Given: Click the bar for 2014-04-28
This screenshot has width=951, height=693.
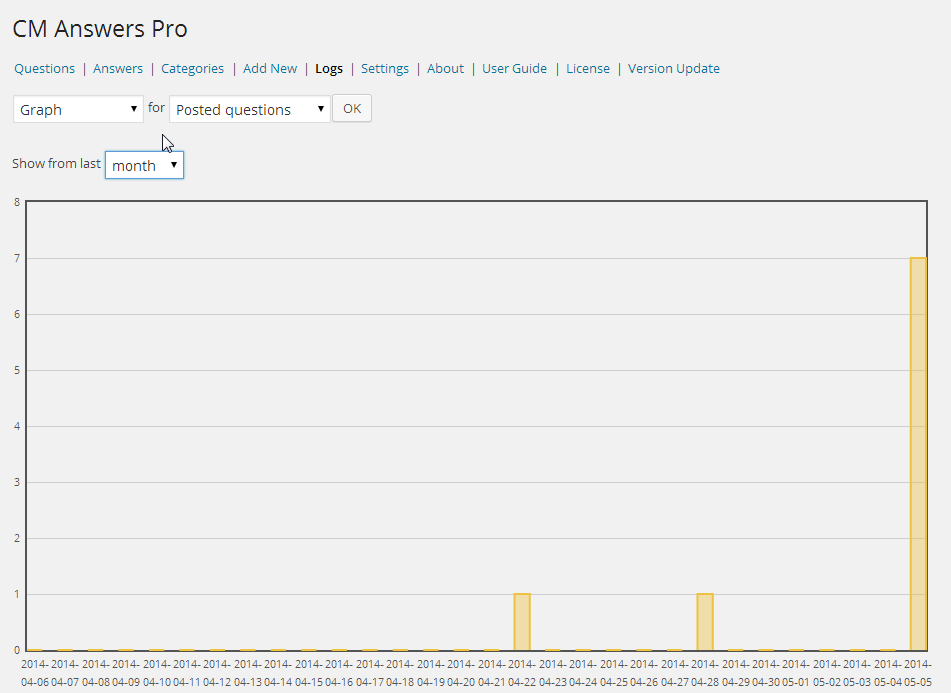Looking at the screenshot, I should (x=705, y=622).
